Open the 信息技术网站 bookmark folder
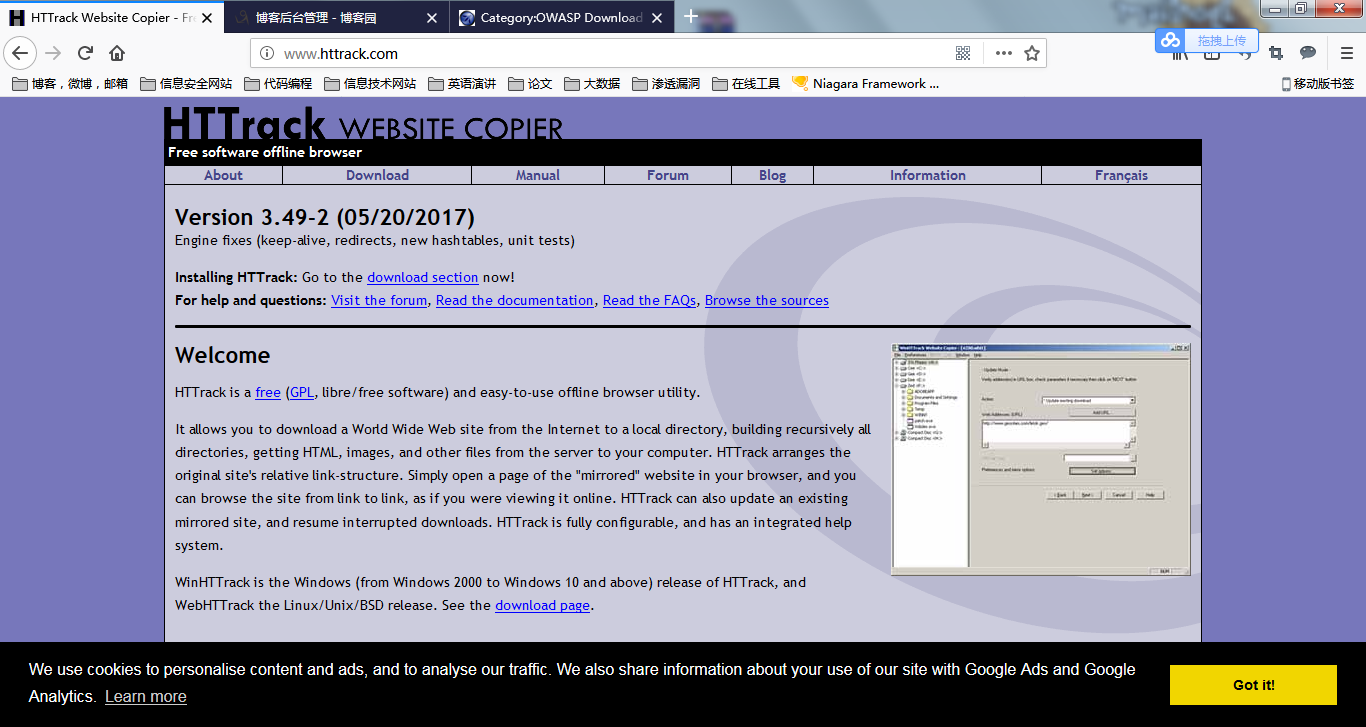Viewport: 1366px width, 727px height. click(370, 84)
